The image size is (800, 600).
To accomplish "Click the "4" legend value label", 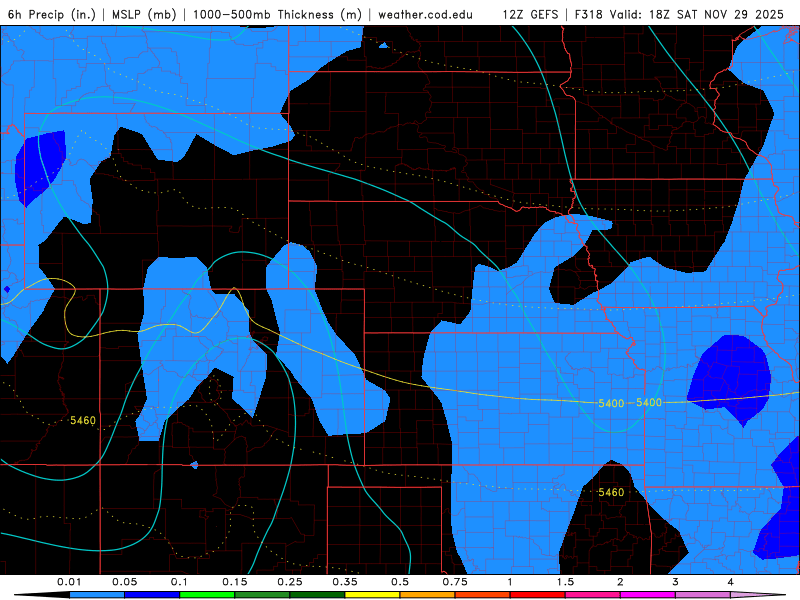I will [731, 582].
